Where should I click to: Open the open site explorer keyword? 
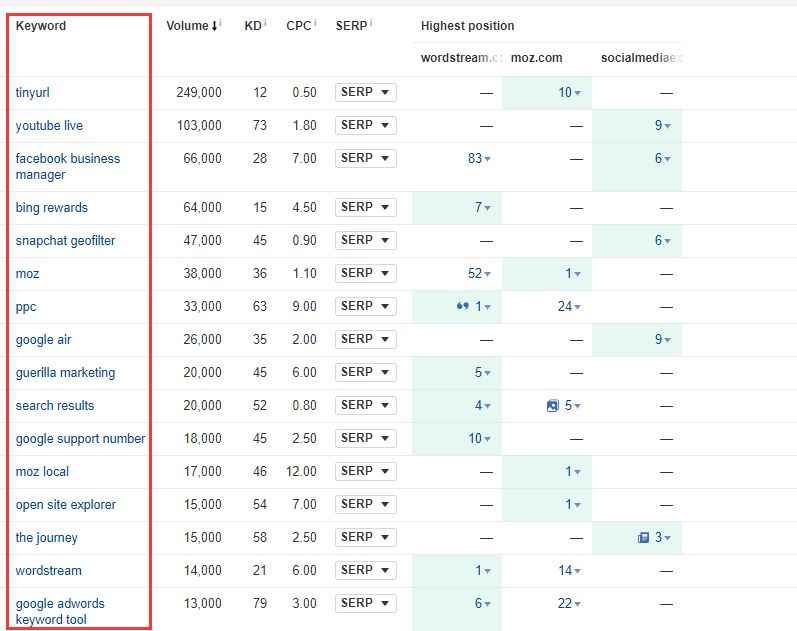(66, 505)
